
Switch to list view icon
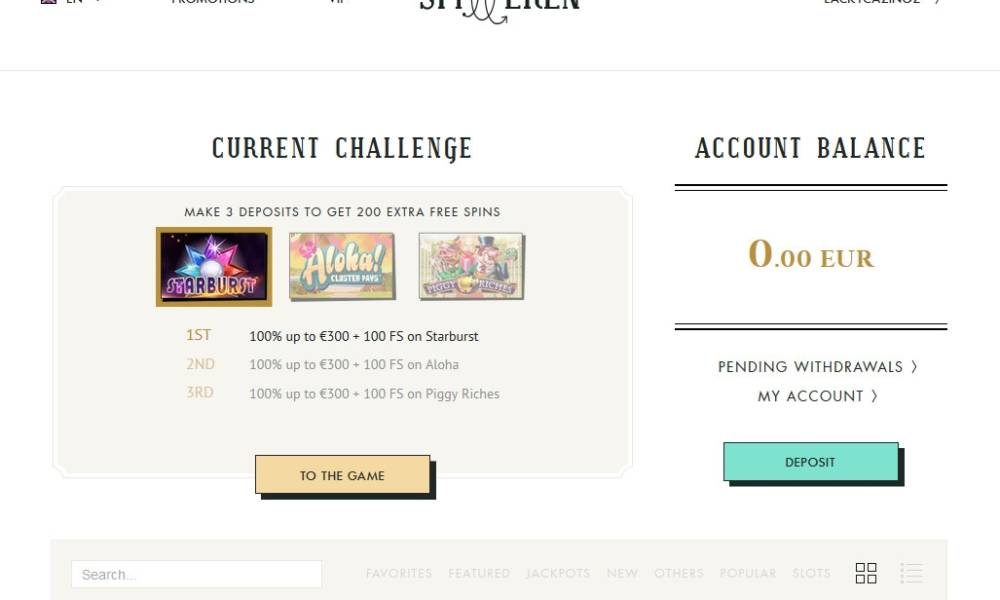(911, 573)
